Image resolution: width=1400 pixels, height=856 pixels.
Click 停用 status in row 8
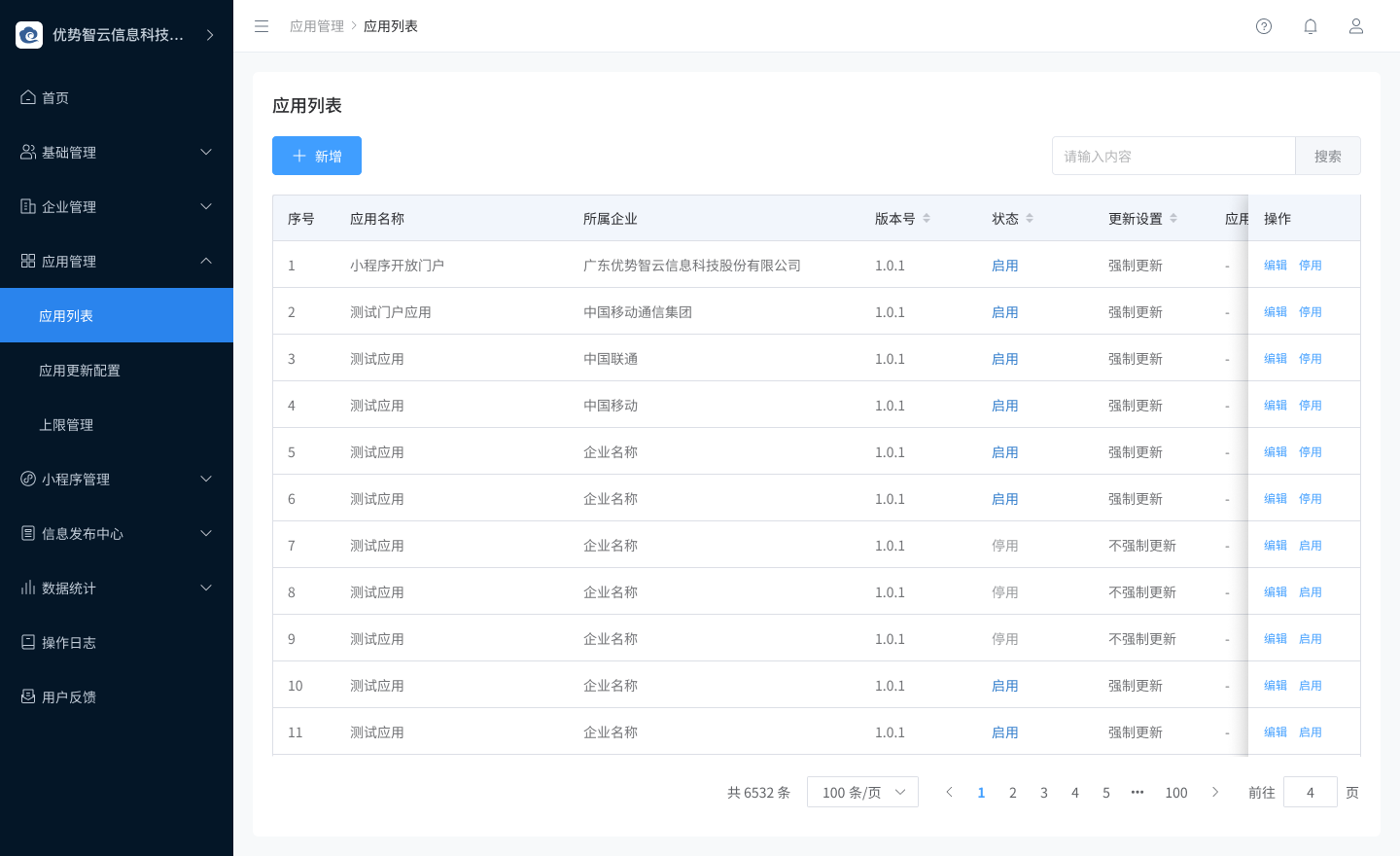pyautogui.click(x=1005, y=591)
